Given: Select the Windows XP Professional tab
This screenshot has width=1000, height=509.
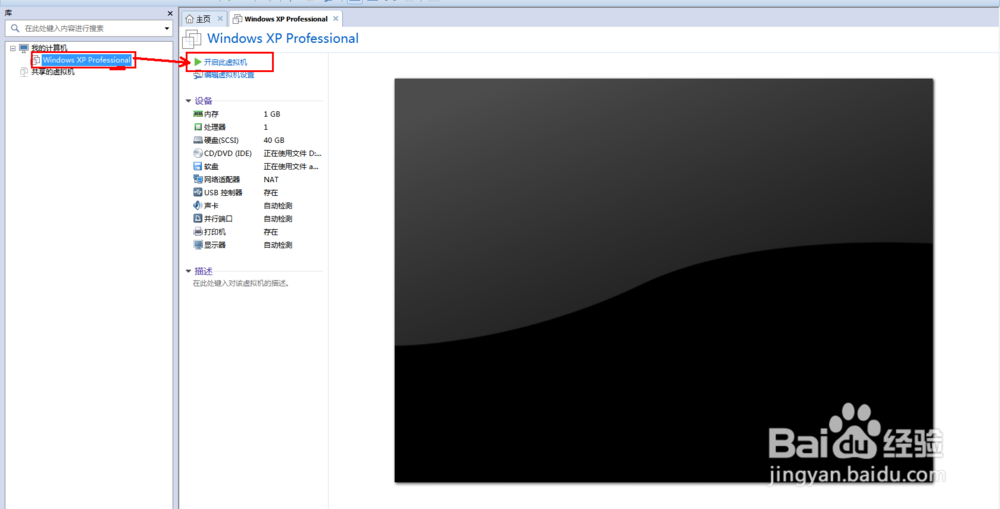Looking at the screenshot, I should 286,18.
